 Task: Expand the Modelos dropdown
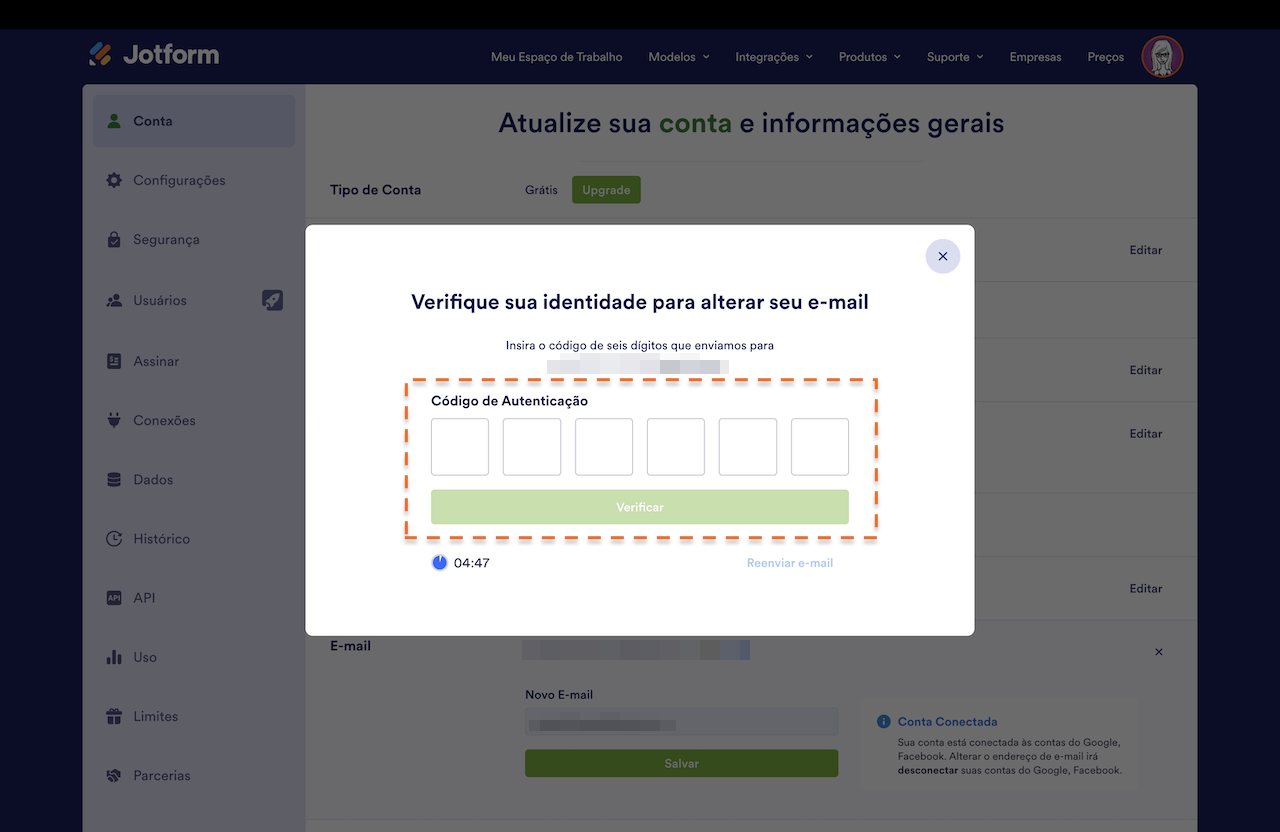(x=678, y=57)
